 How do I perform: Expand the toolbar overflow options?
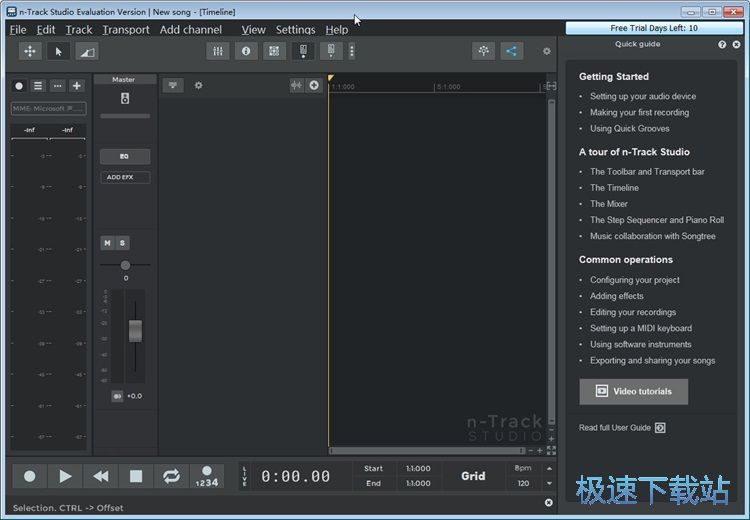pos(352,51)
